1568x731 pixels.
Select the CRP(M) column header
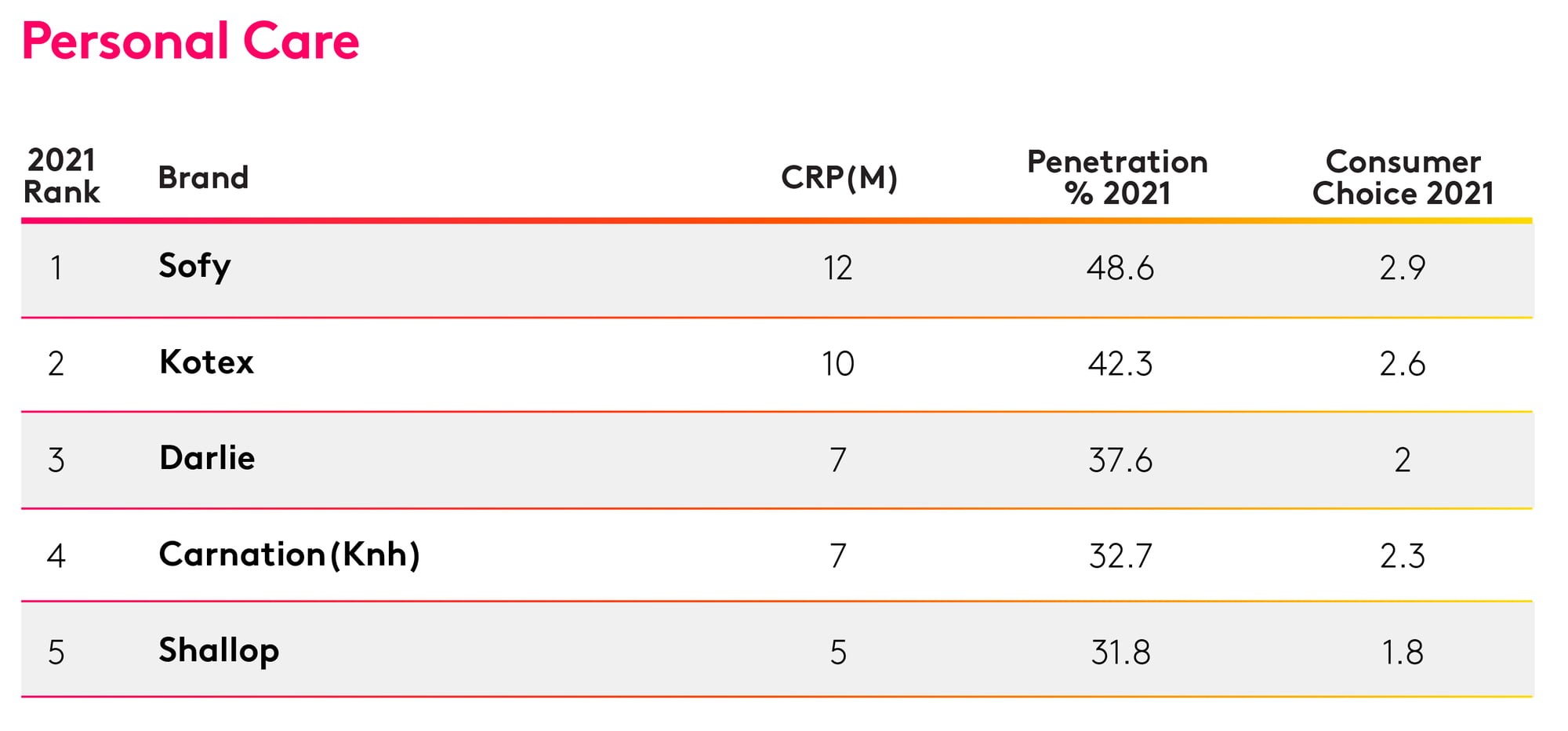coord(839,178)
